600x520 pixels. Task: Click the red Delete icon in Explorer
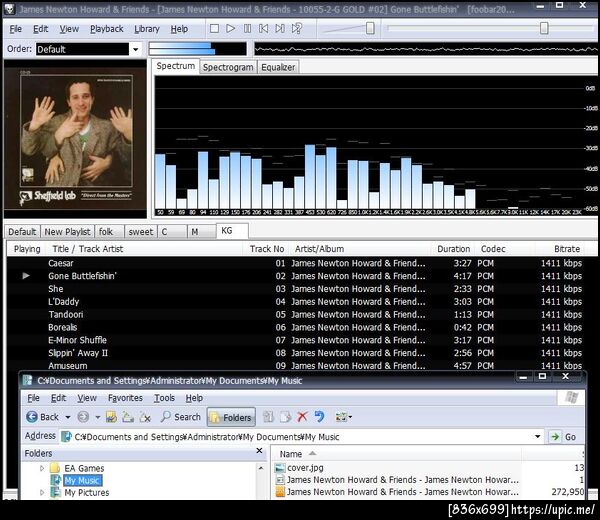pyautogui.click(x=302, y=417)
